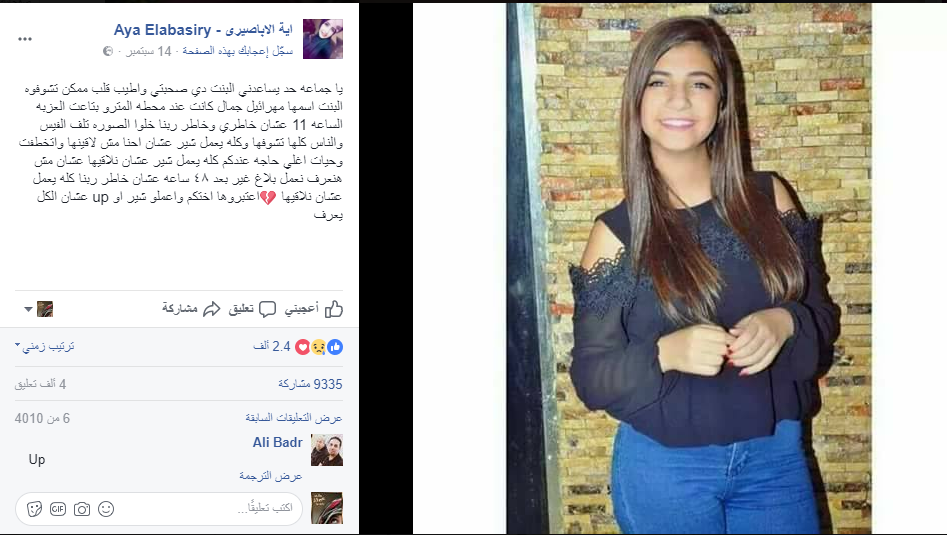Expand the commenting identity selector arrow
Viewport: 947px width, 535px height.
(x=28, y=309)
